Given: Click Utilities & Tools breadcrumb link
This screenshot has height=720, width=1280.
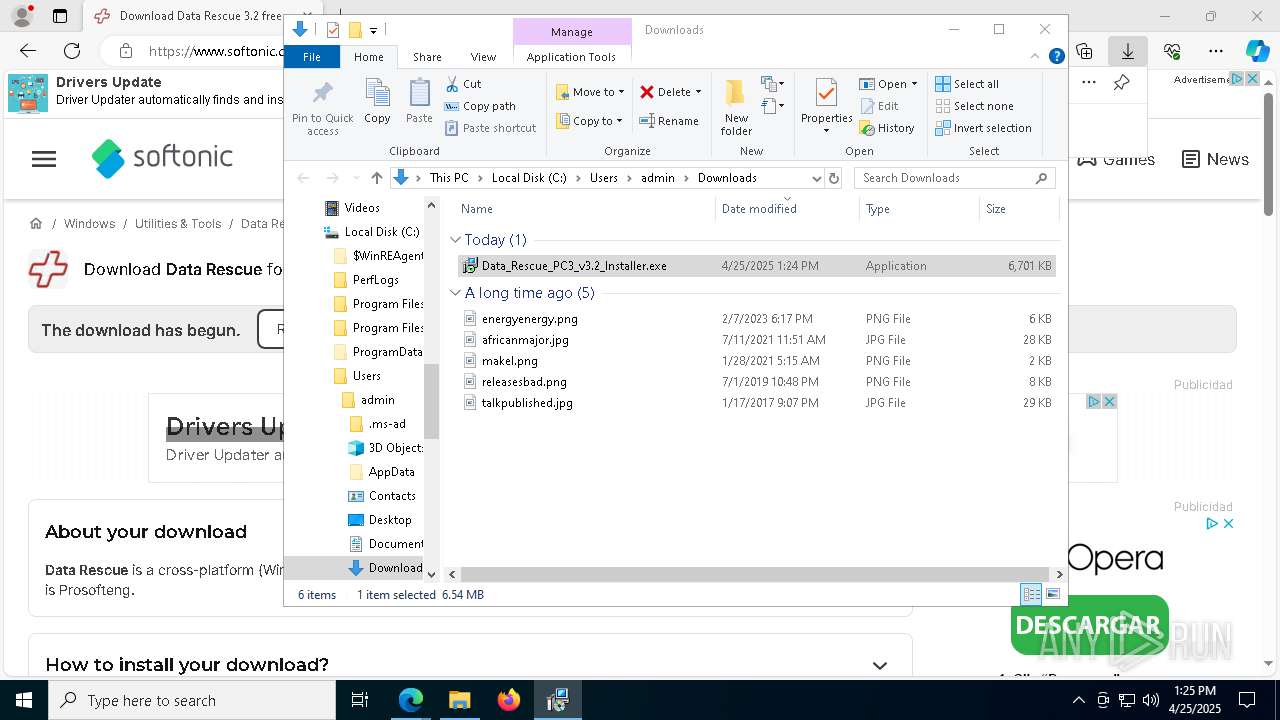Looking at the screenshot, I should pos(178,224).
